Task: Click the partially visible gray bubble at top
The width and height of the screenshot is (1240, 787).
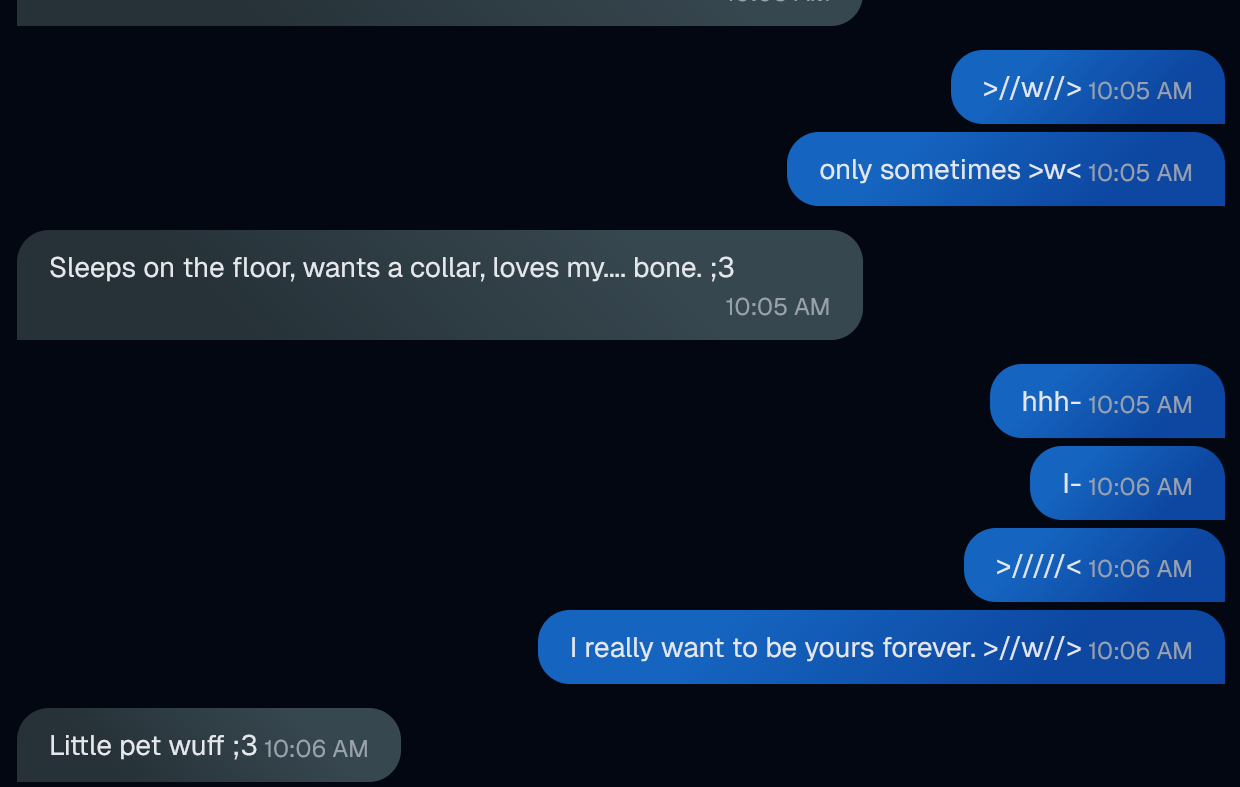Action: pos(440,10)
